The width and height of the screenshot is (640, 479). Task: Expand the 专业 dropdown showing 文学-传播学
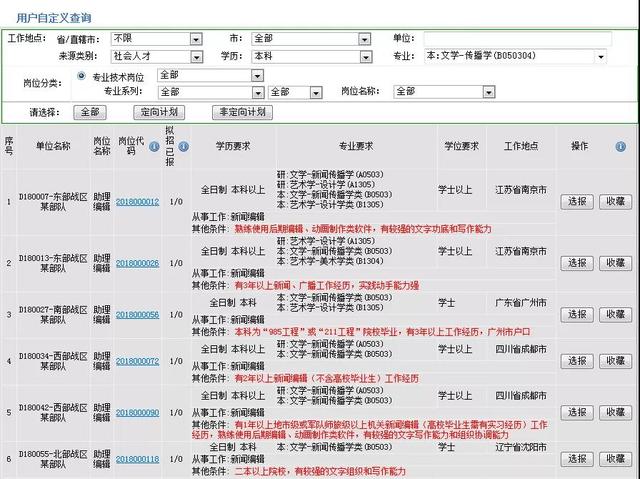(516, 56)
